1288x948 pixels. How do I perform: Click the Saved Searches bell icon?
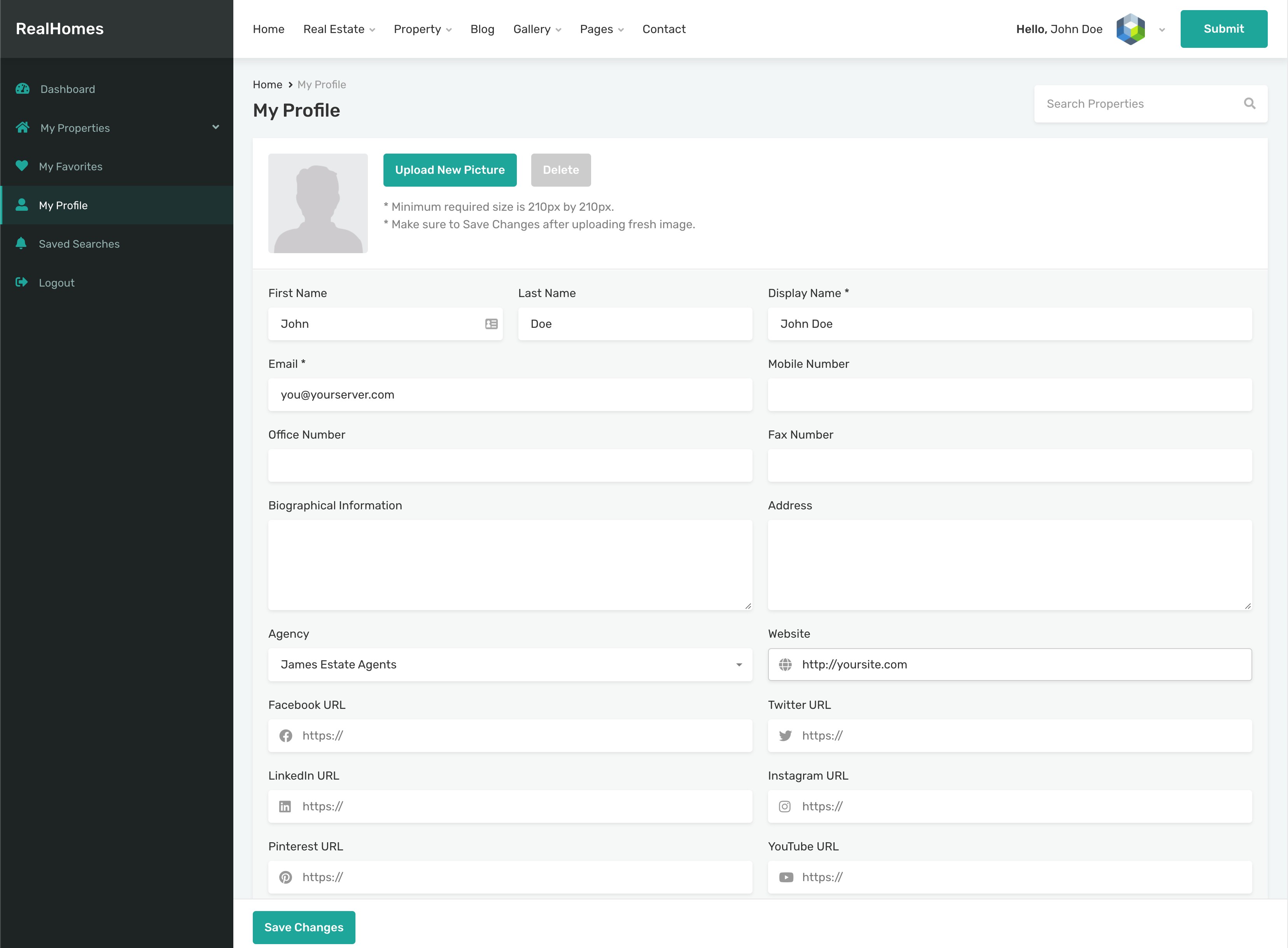click(21, 243)
